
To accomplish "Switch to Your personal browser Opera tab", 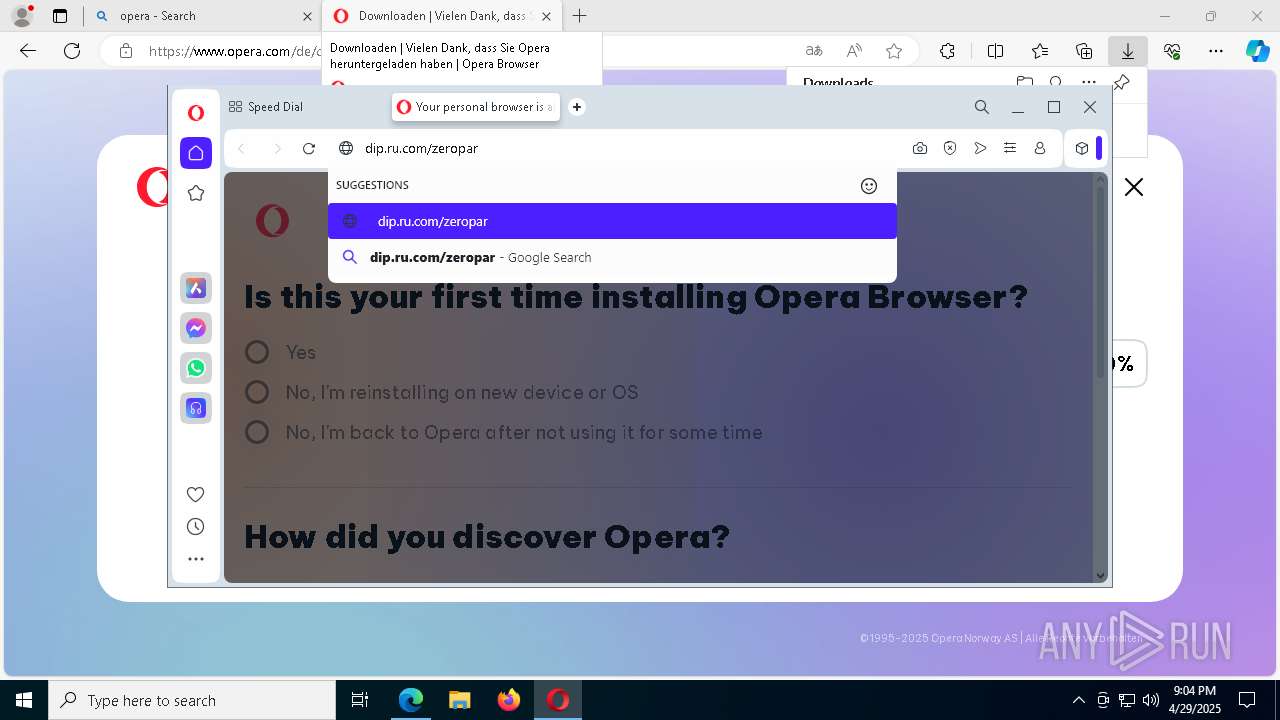I will 475,107.
